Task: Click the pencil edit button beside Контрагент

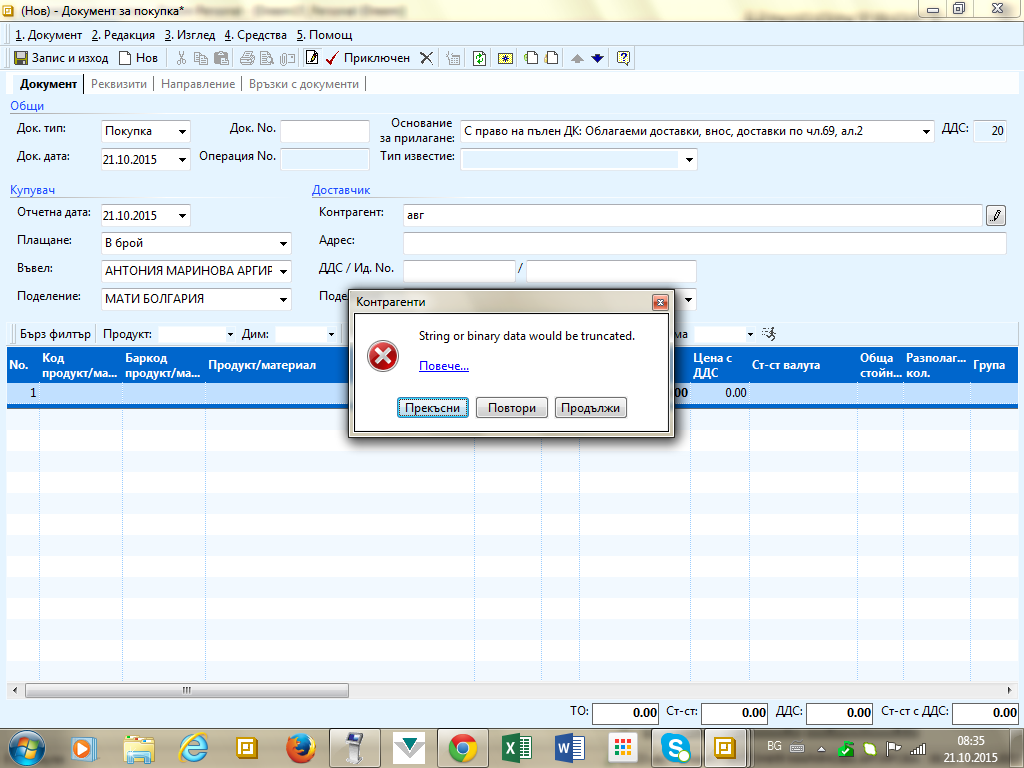Action: pyautogui.click(x=995, y=216)
